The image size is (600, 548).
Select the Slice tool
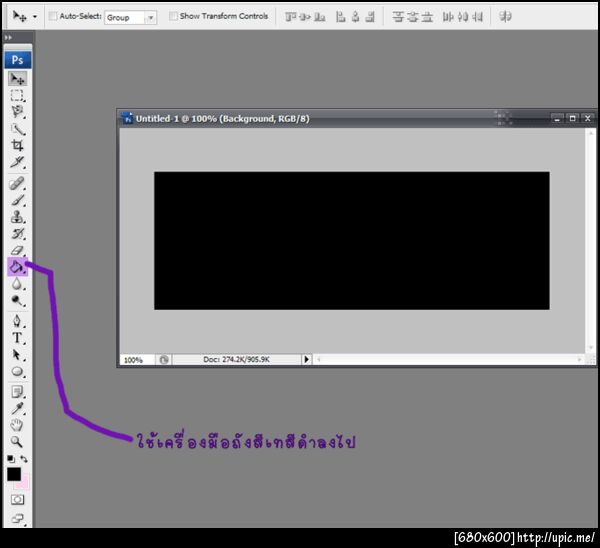click(x=17, y=162)
